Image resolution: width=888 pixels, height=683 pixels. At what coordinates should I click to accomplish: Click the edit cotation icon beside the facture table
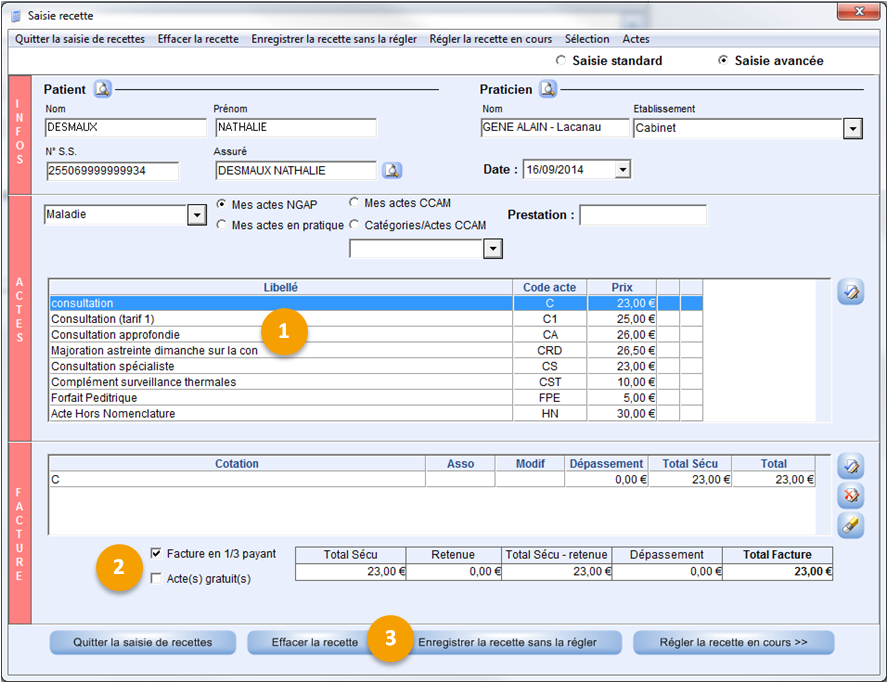pos(851,466)
